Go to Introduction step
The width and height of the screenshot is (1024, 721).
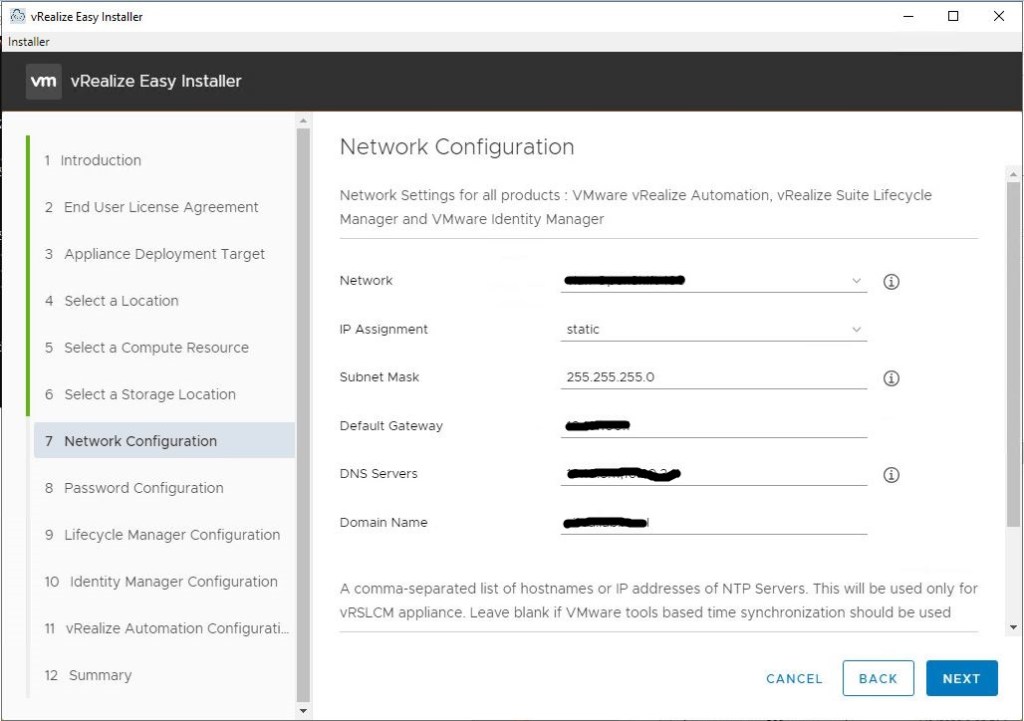click(100, 160)
